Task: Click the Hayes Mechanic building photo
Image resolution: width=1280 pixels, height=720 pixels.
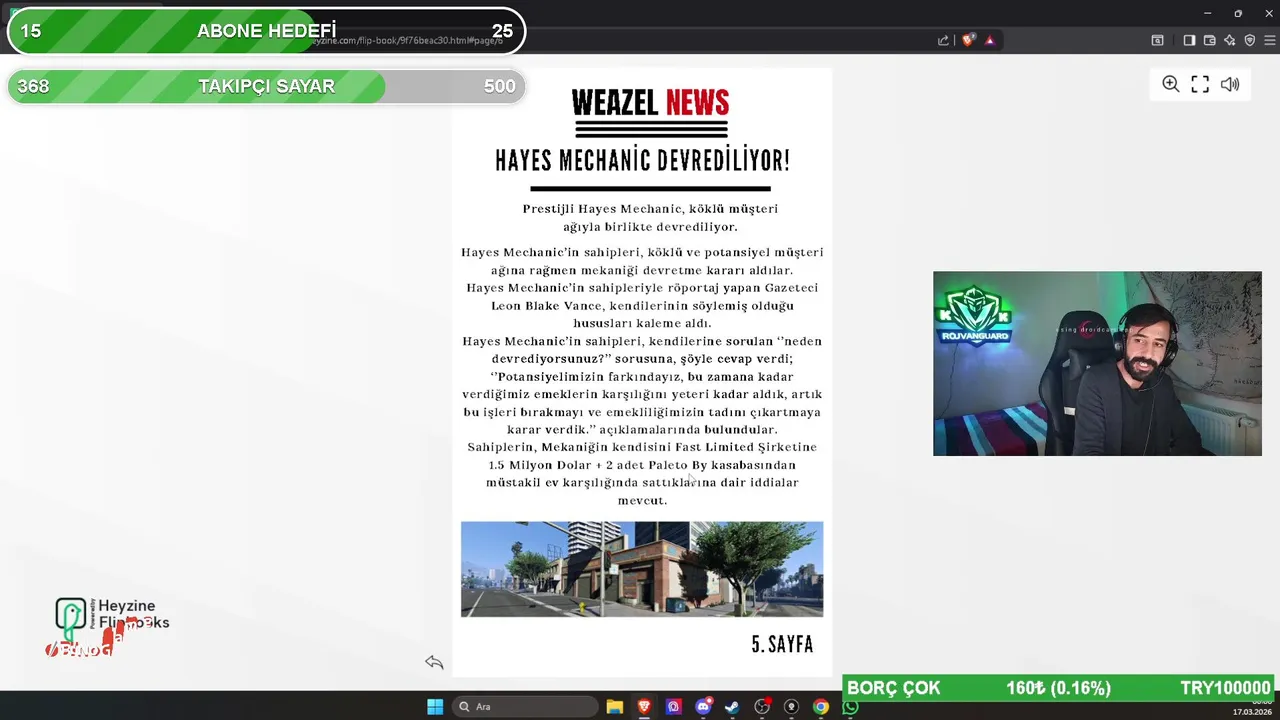Action: [x=642, y=569]
